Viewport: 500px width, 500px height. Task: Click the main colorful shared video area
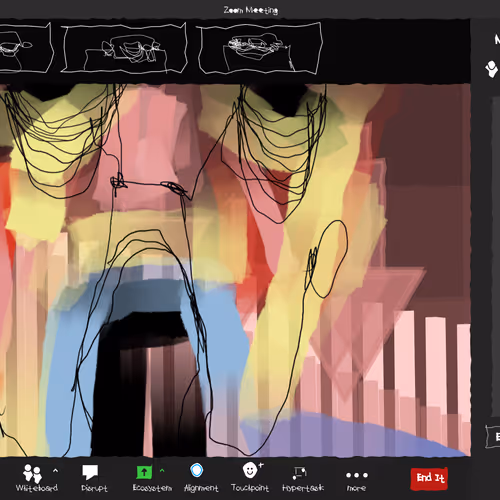235,270
